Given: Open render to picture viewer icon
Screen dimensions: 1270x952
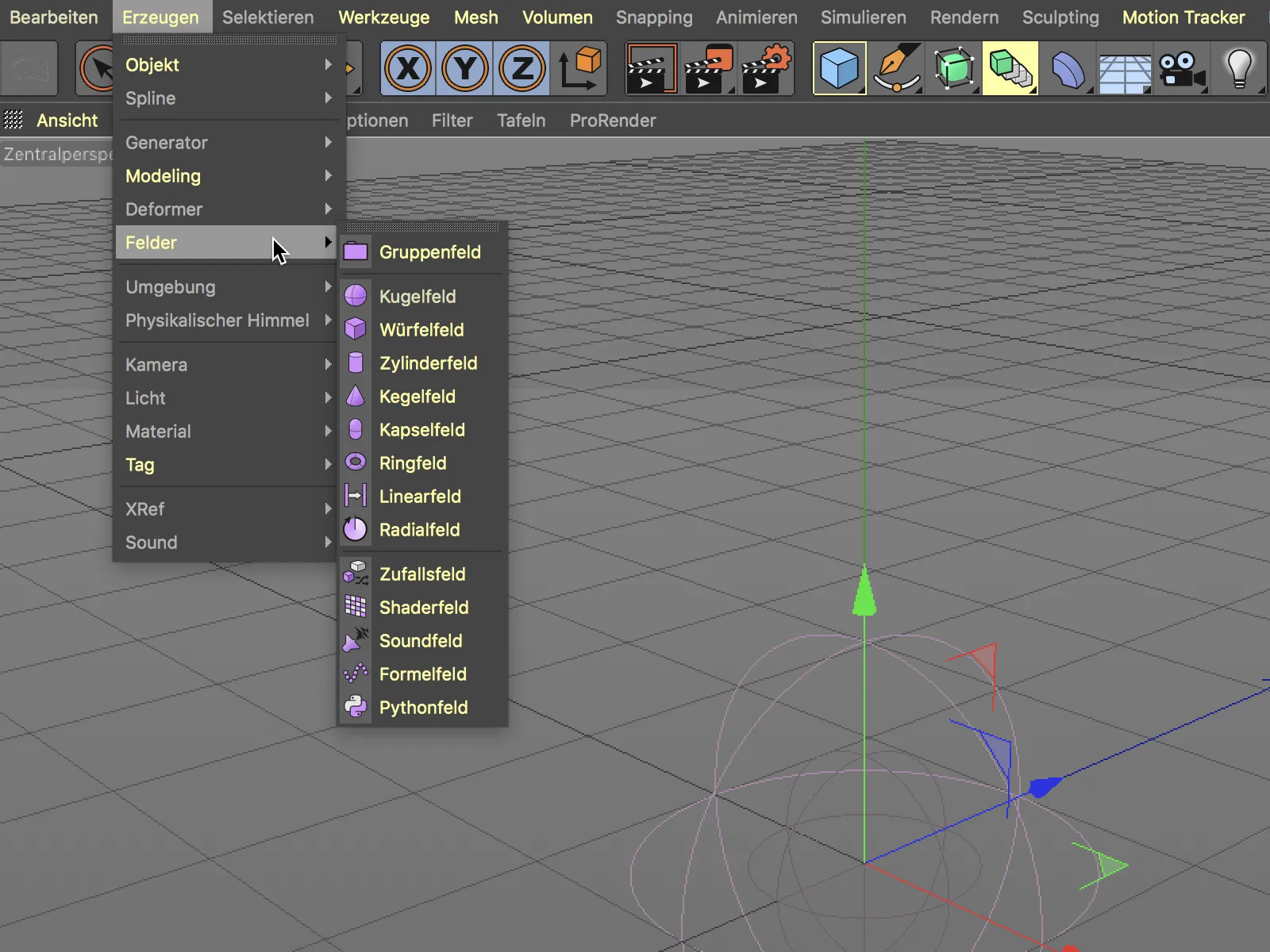Looking at the screenshot, I should pos(709,69).
